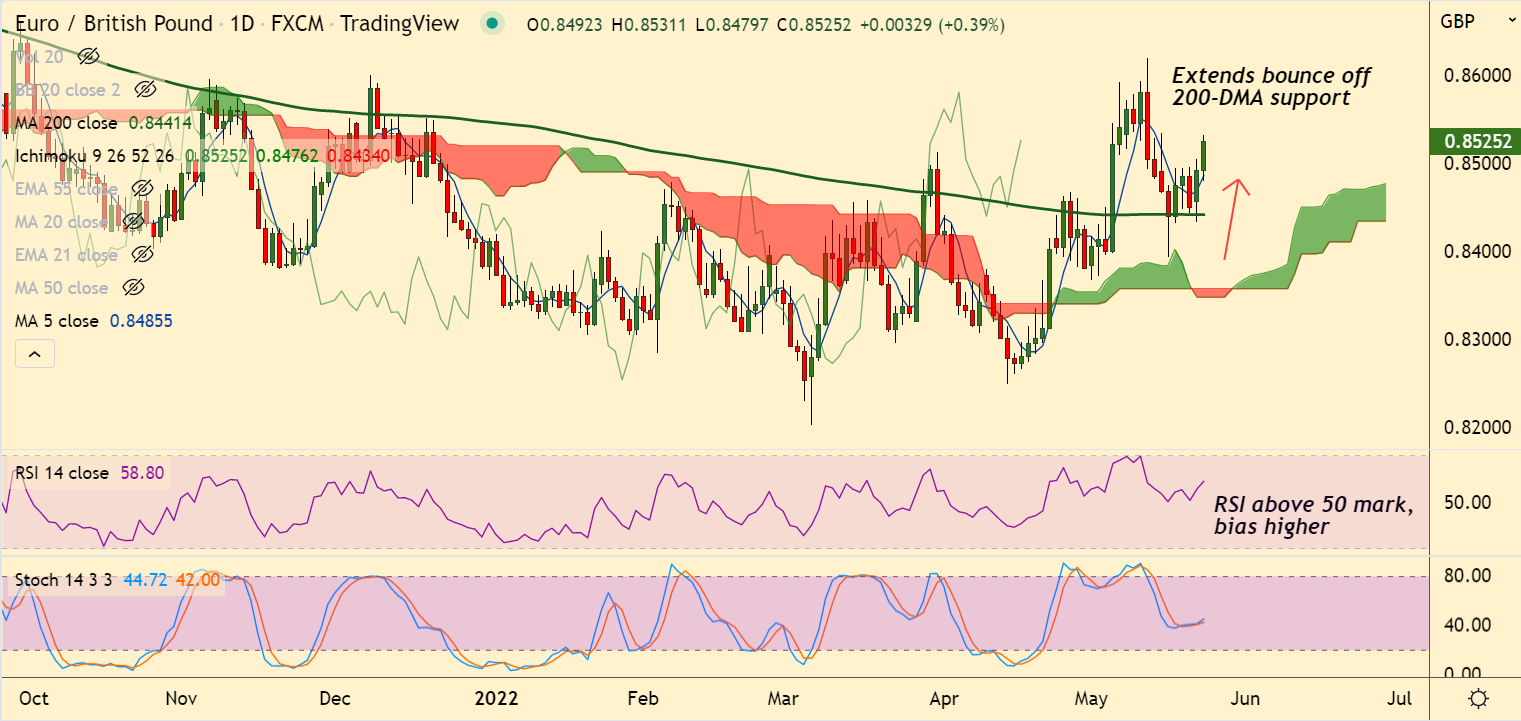Click the Nov label on time axis
Viewport: 1521px width, 721px height.
pyautogui.click(x=181, y=697)
